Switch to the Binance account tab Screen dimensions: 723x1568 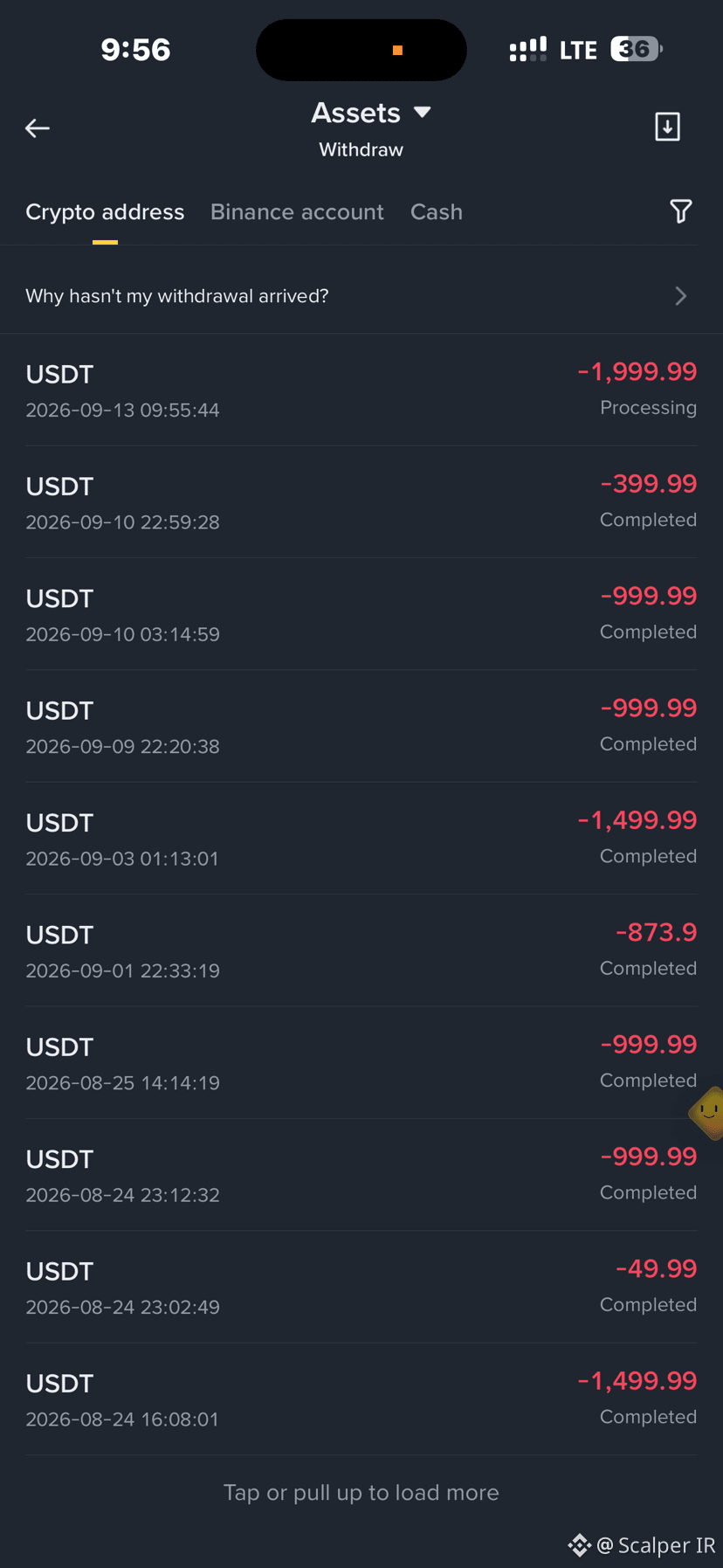pyautogui.click(x=297, y=212)
